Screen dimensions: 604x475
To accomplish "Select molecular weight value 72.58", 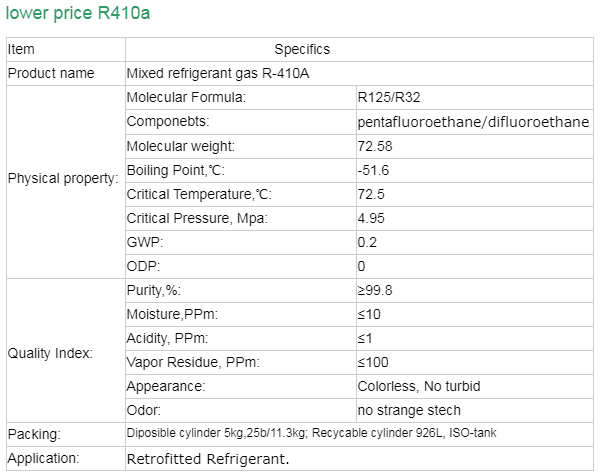I will (x=375, y=146).
